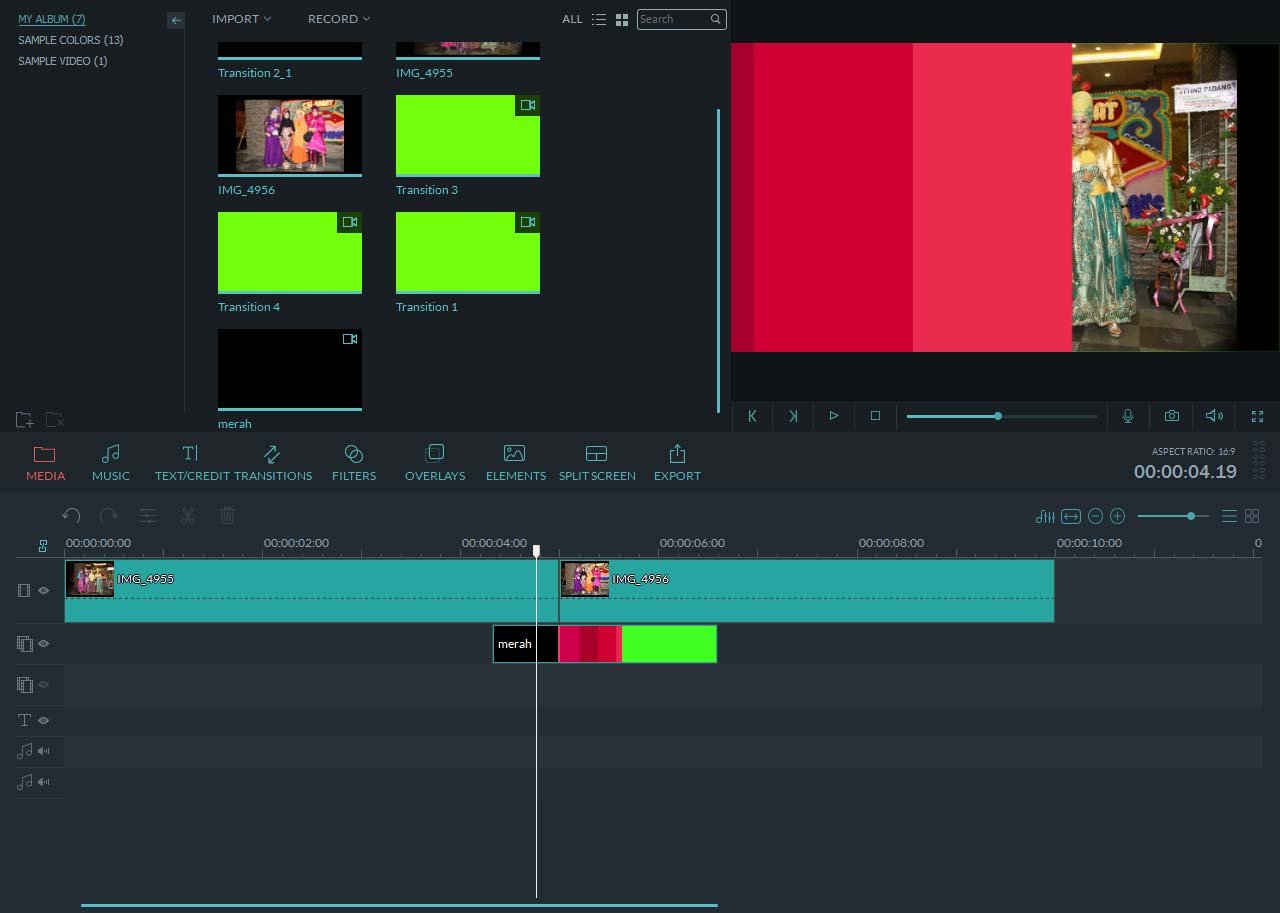The height and width of the screenshot is (913, 1280).
Task: Hide the main video track
Action: tap(44, 591)
